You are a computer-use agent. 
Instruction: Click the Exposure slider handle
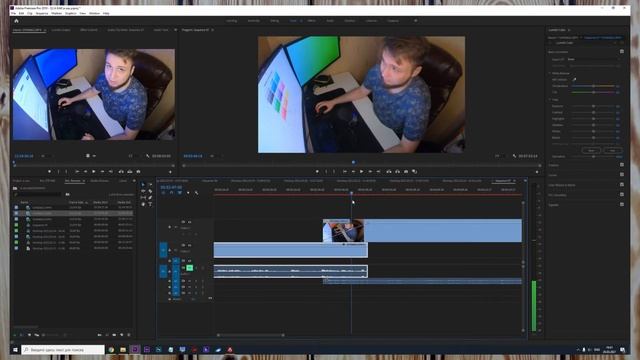[593, 106]
